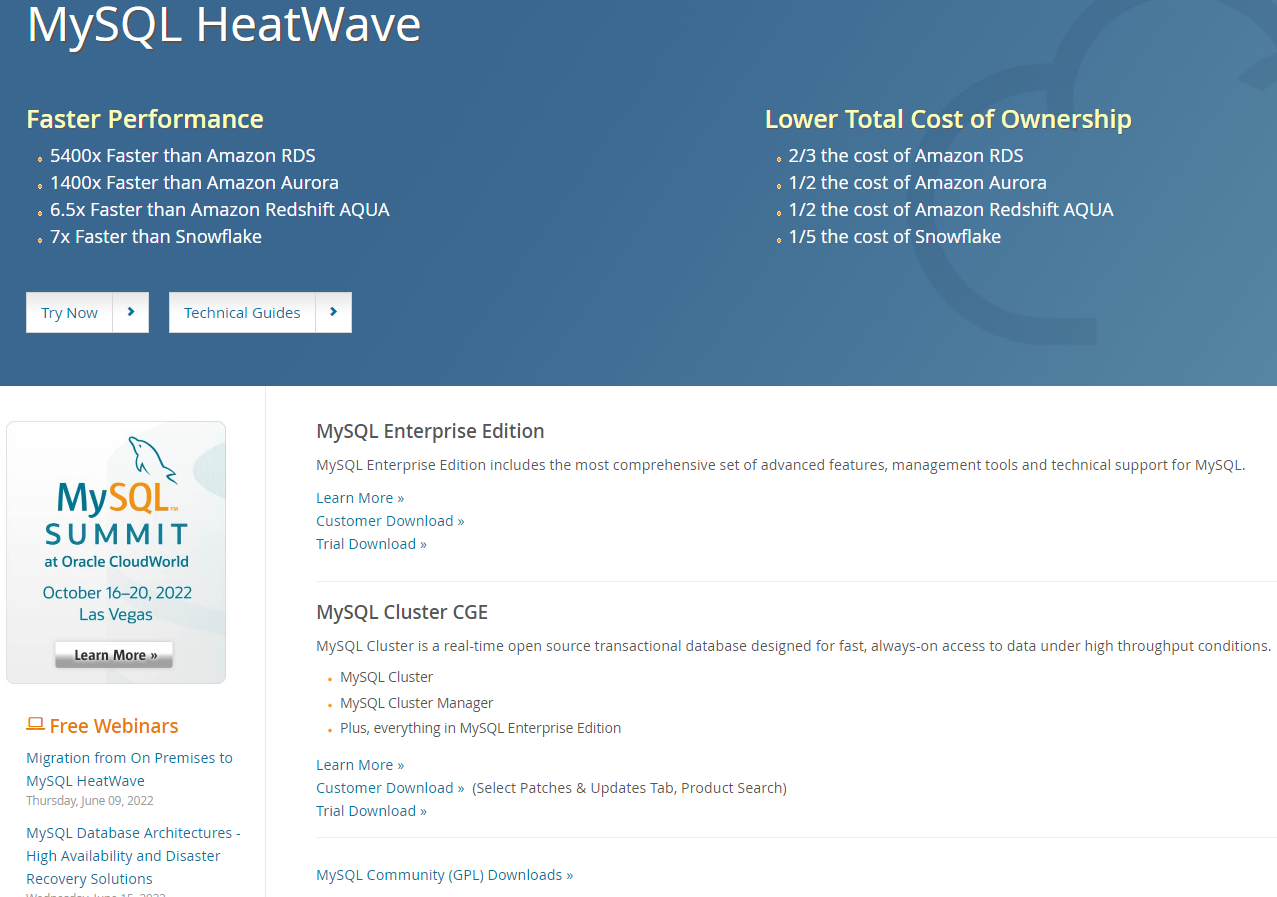Viewport: 1277px width, 897px height.
Task: Click arrow chevron on Try Now button
Action: coord(131,312)
